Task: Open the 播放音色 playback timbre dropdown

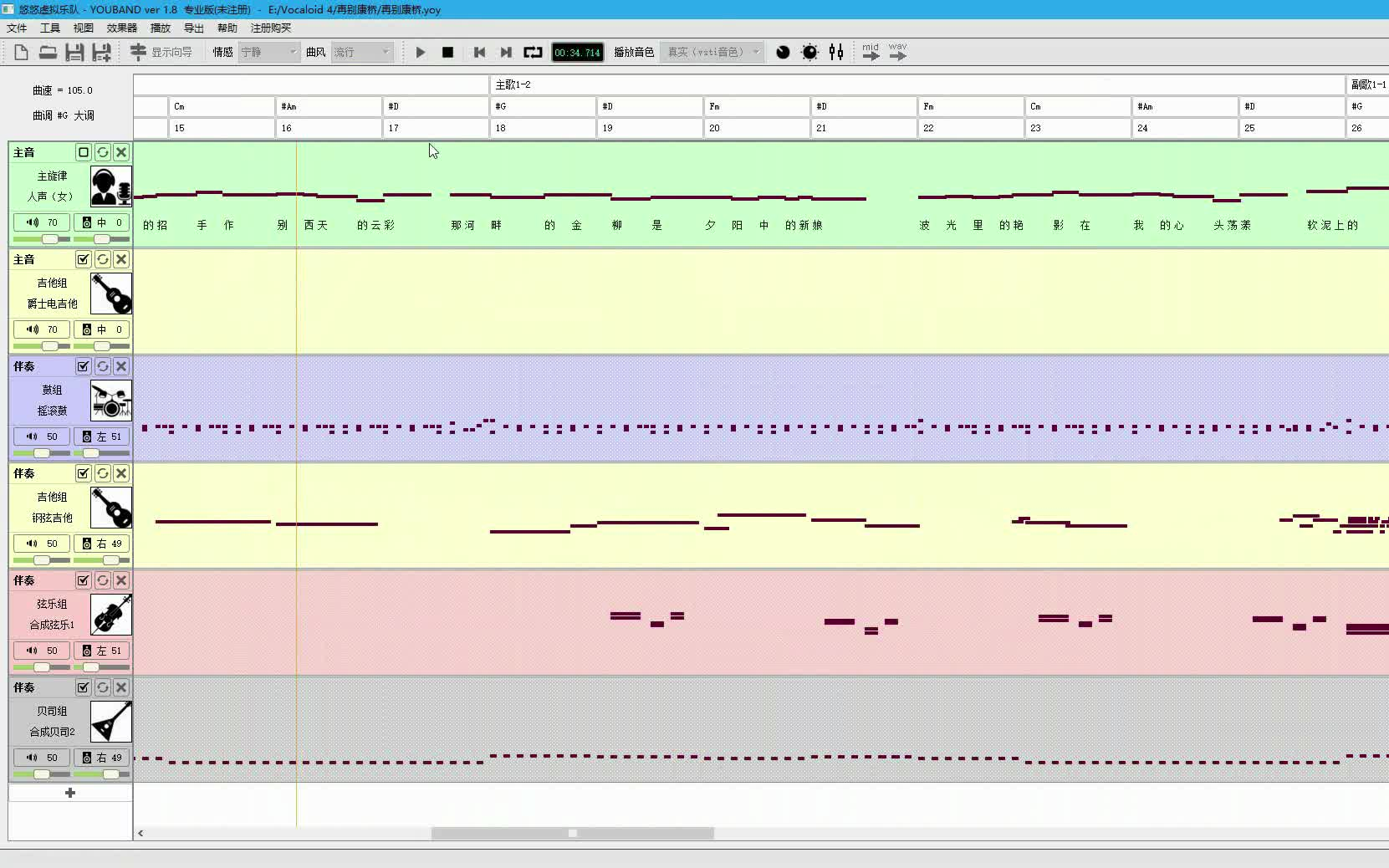Action: (x=712, y=52)
